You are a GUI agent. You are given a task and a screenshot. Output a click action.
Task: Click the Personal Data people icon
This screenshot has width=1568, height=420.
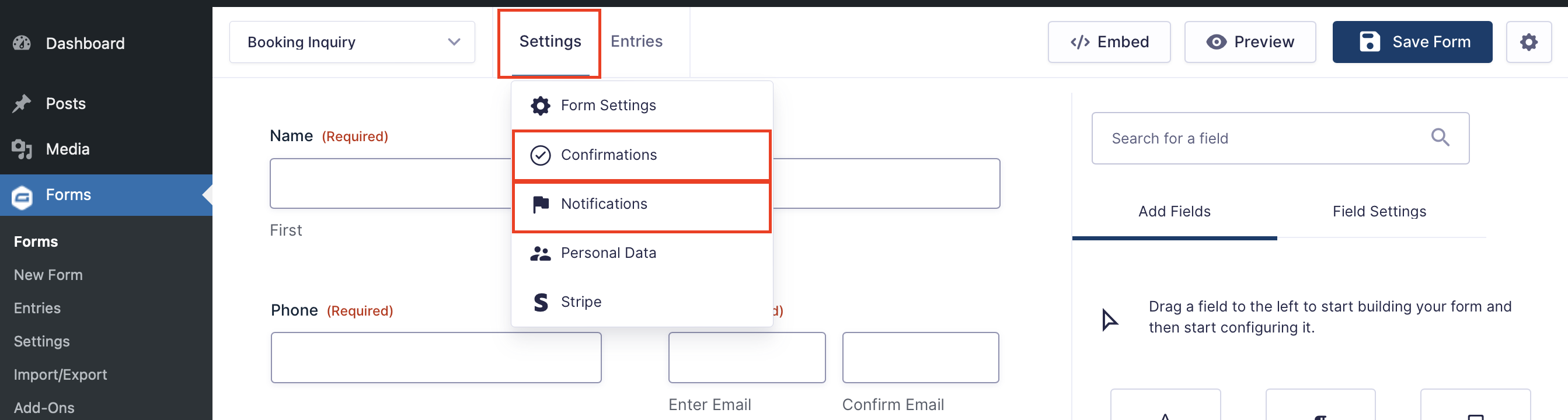(540, 254)
